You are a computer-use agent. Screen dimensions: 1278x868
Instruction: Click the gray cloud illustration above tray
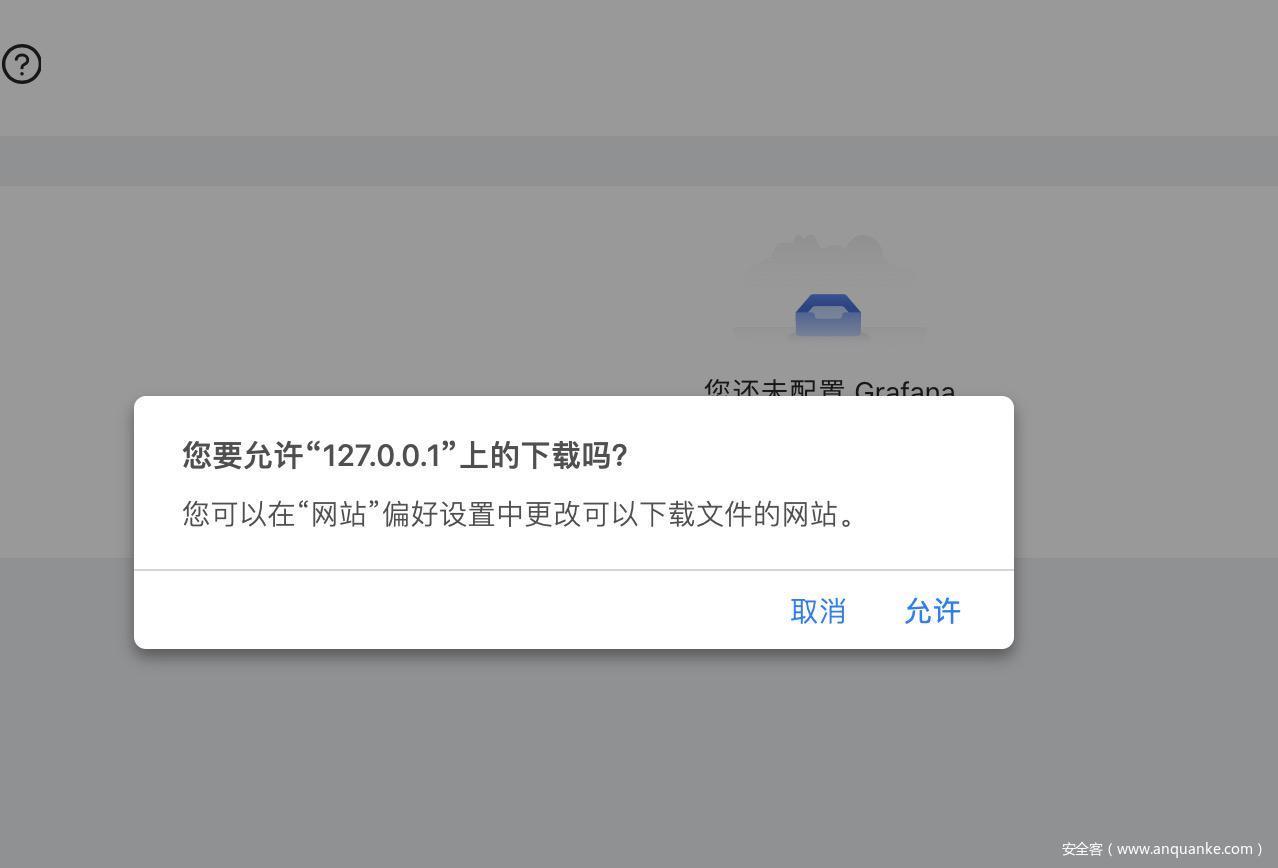point(830,256)
